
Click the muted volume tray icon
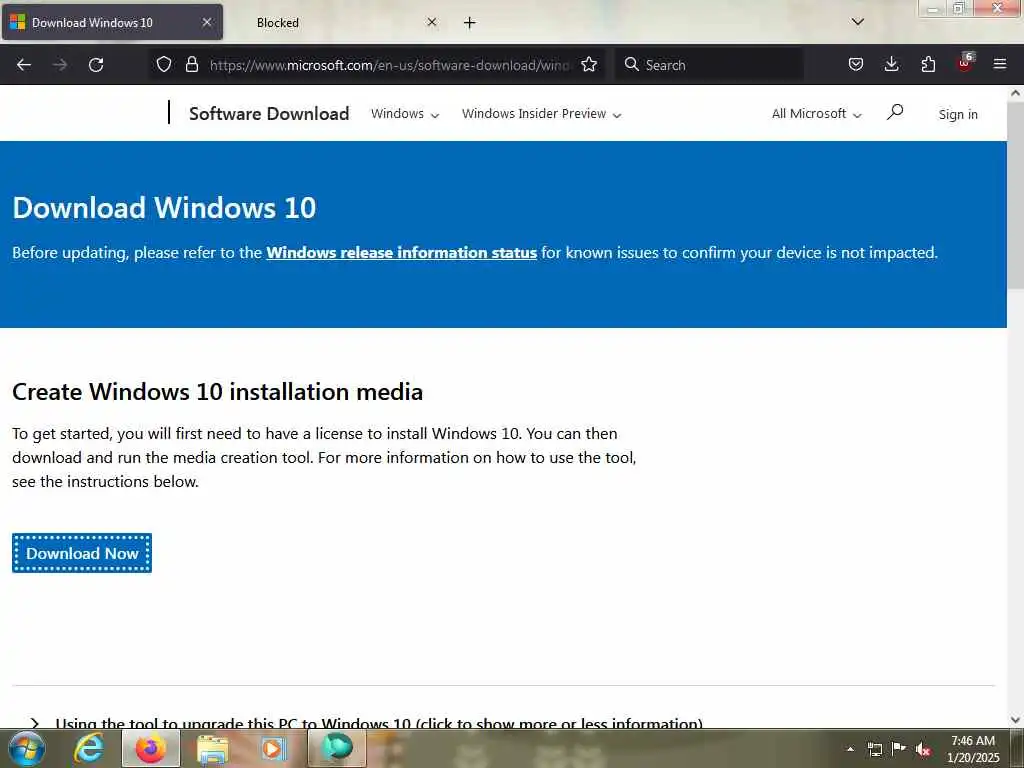click(x=923, y=749)
